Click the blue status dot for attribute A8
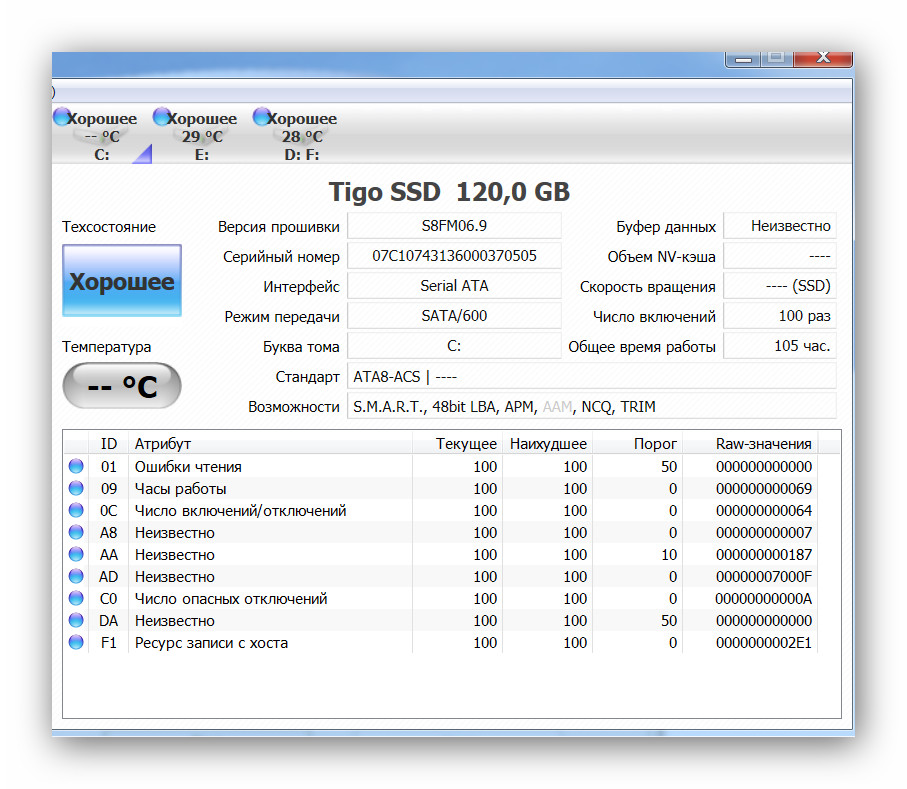The width and height of the screenshot is (907, 789). (76, 532)
